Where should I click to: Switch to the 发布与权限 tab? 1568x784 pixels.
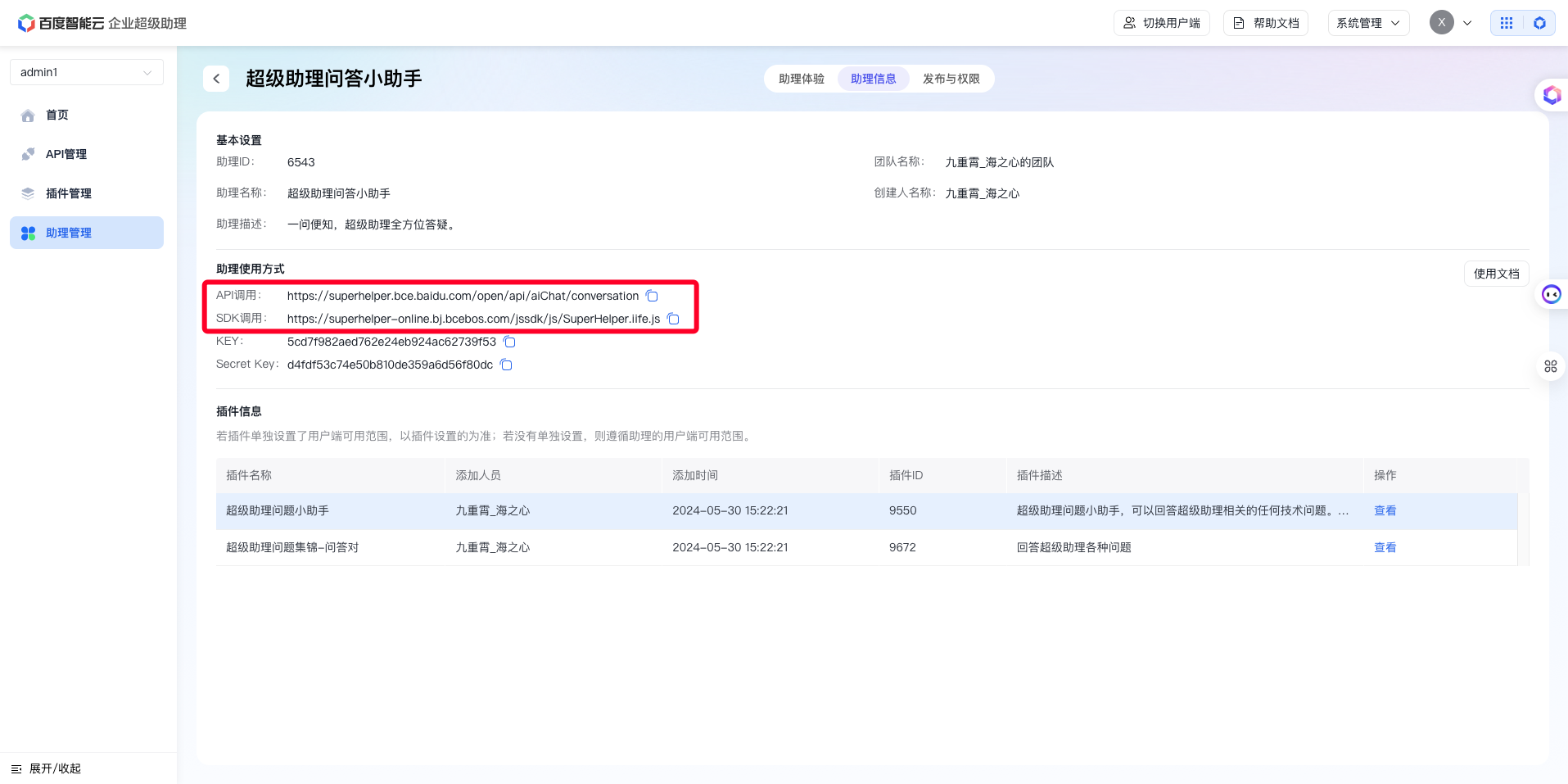pos(951,79)
